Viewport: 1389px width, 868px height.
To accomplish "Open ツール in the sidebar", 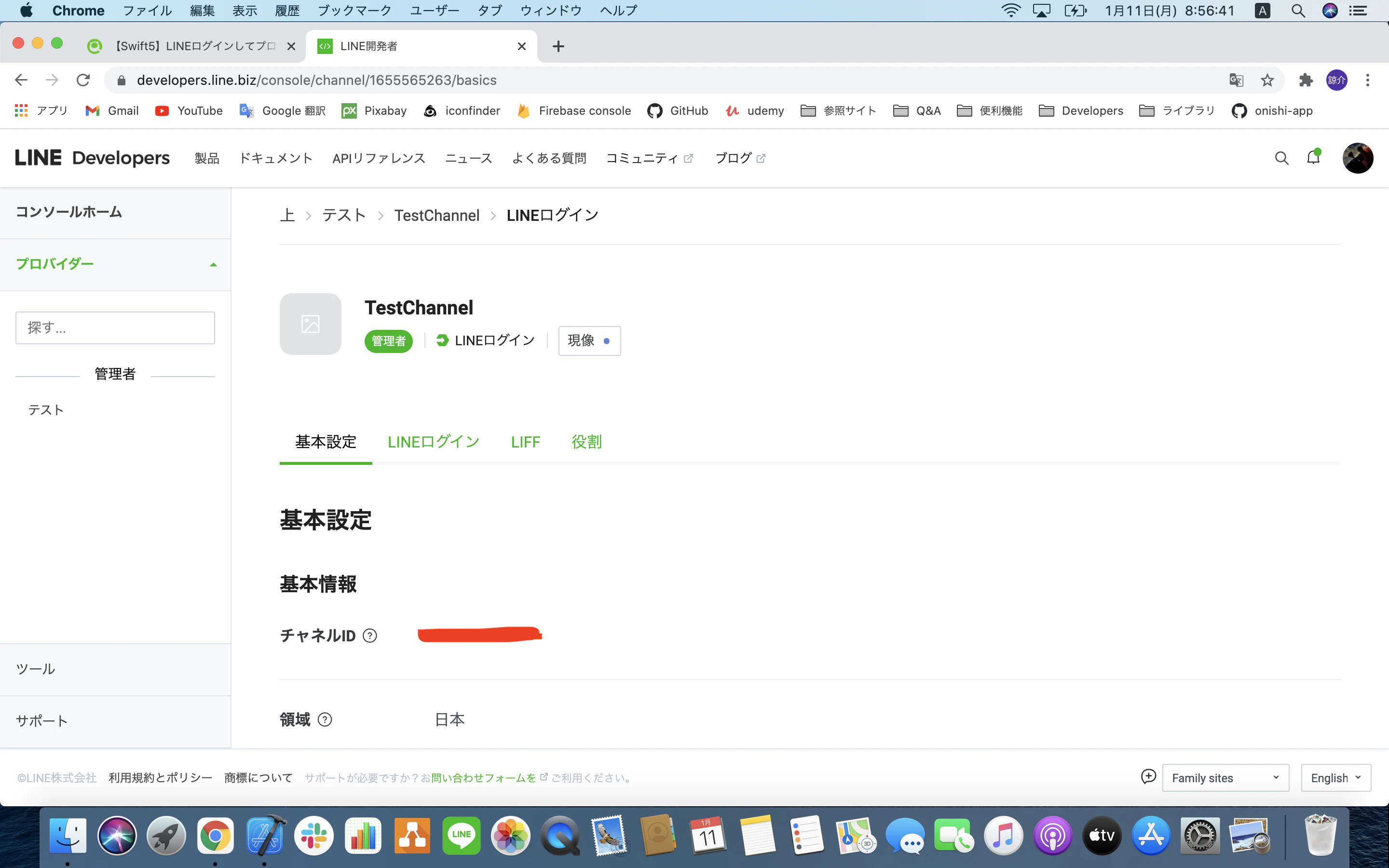I will click(115, 669).
